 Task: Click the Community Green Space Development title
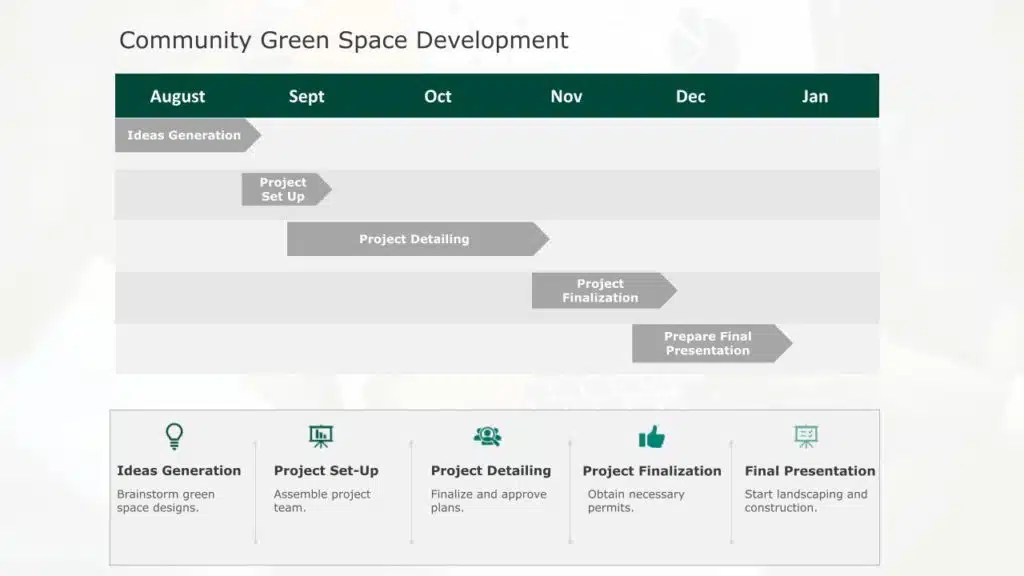coord(343,40)
